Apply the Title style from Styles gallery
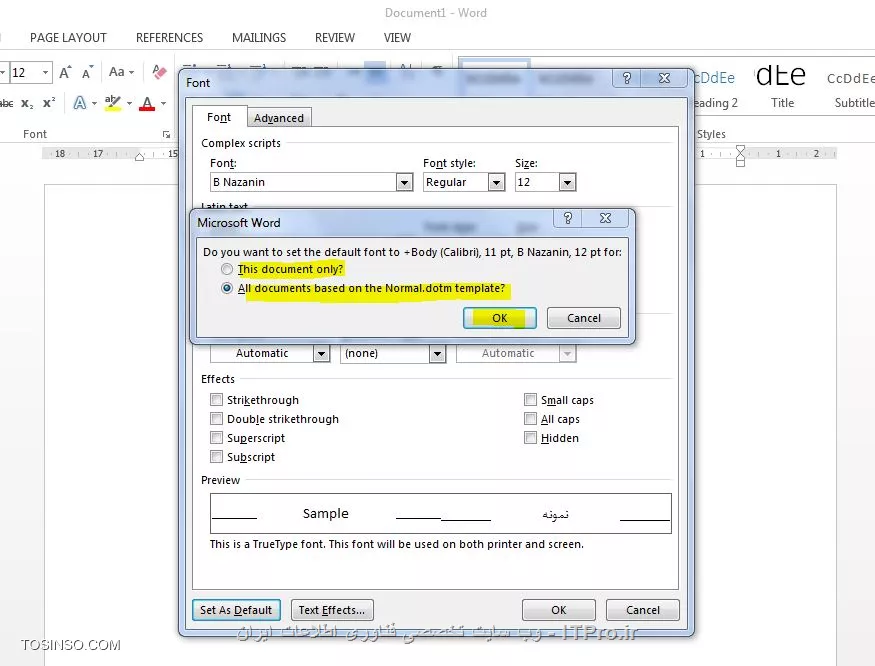Image resolution: width=875 pixels, height=666 pixels. pos(782,85)
